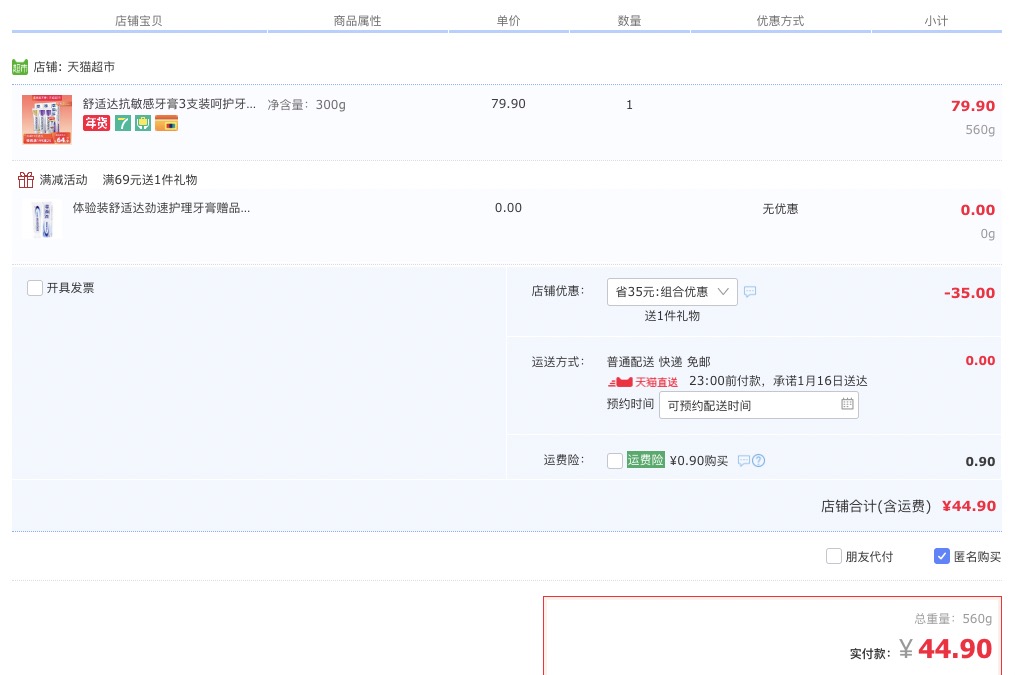Viewport: 1015px width, 675px height.
Task: Click the 79.90 subtotal in red
Action: (x=972, y=106)
